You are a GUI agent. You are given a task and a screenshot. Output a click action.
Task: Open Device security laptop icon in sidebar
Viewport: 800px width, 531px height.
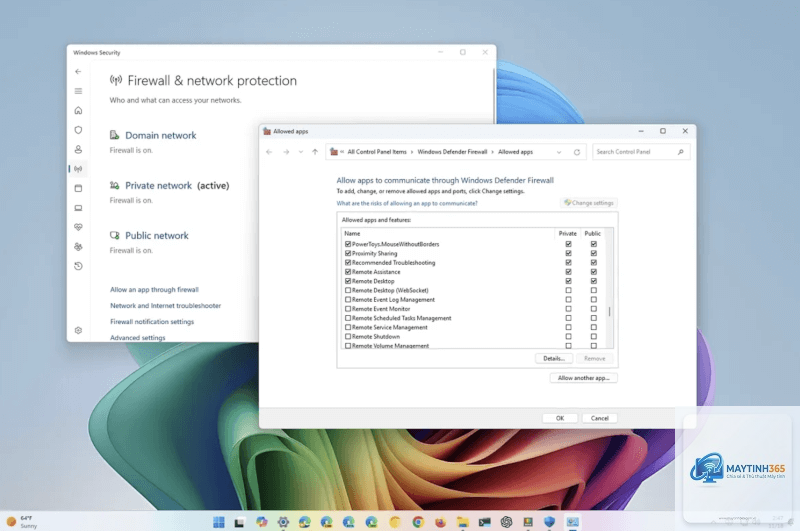78,208
